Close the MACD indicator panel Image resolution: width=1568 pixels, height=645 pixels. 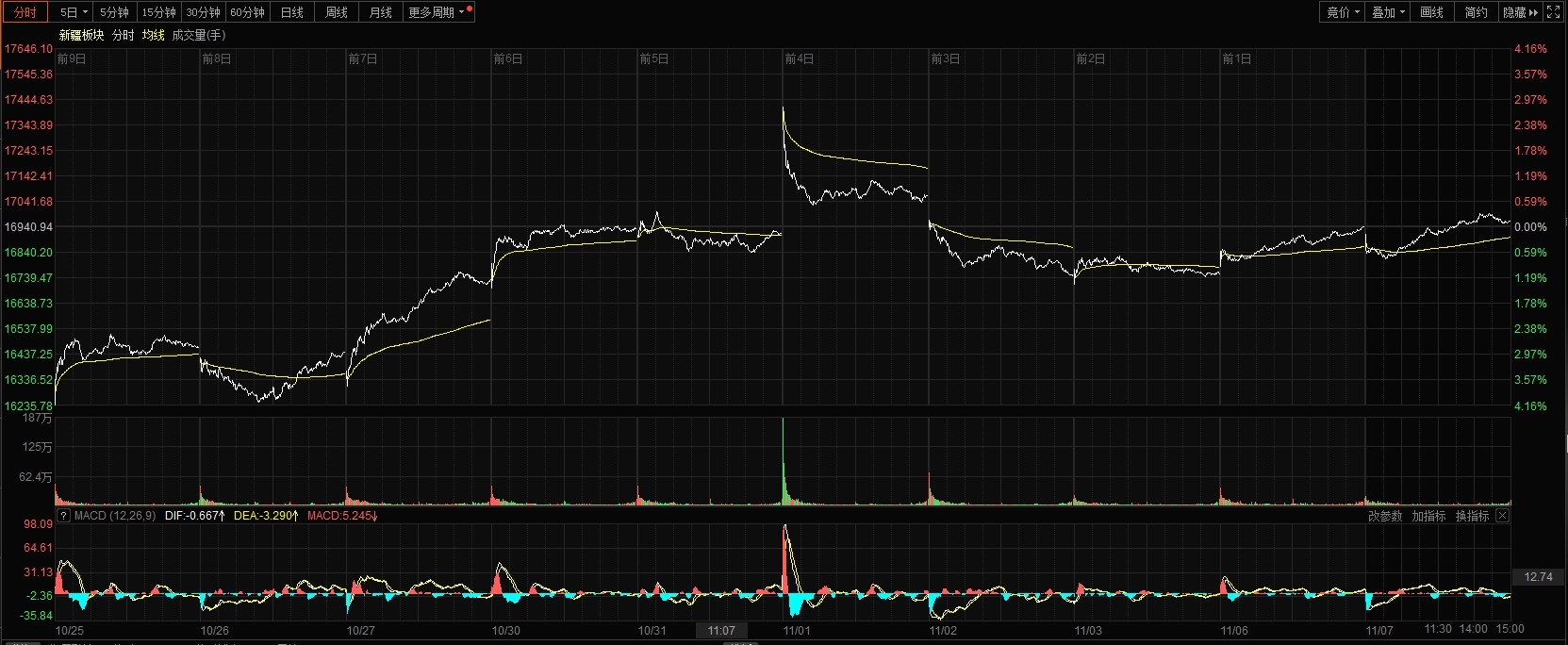(1503, 516)
